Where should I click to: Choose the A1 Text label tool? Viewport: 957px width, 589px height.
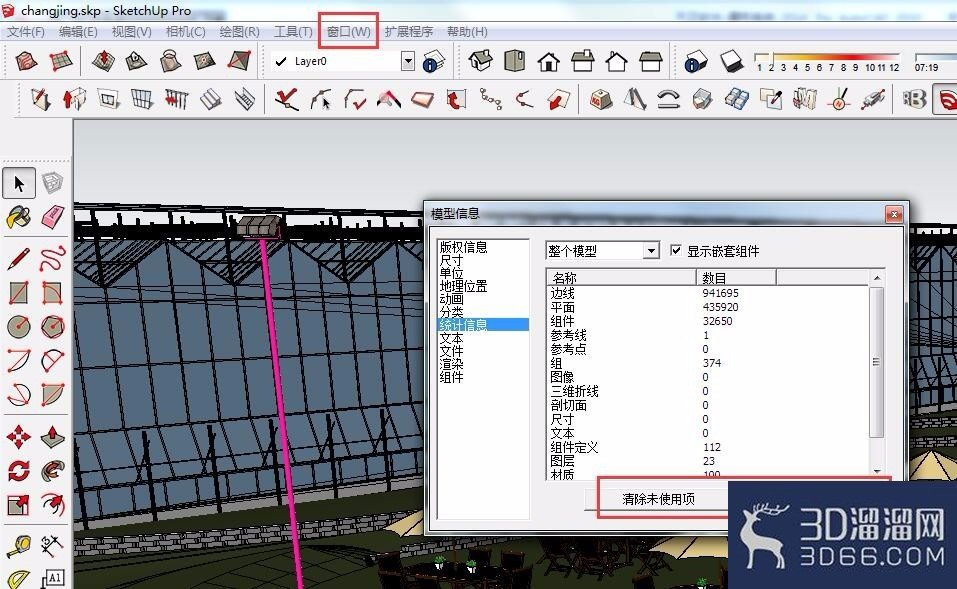tap(52, 577)
